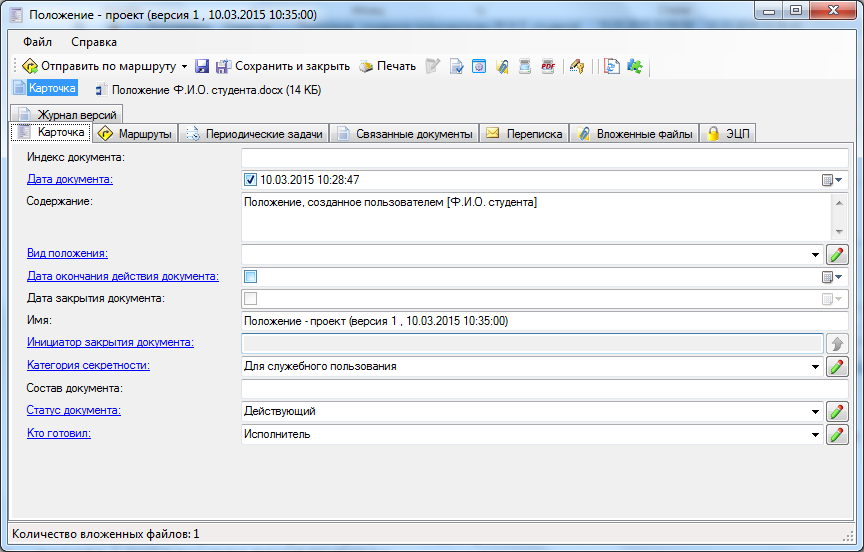Click the window title bar document icon

pyautogui.click(x=16, y=15)
